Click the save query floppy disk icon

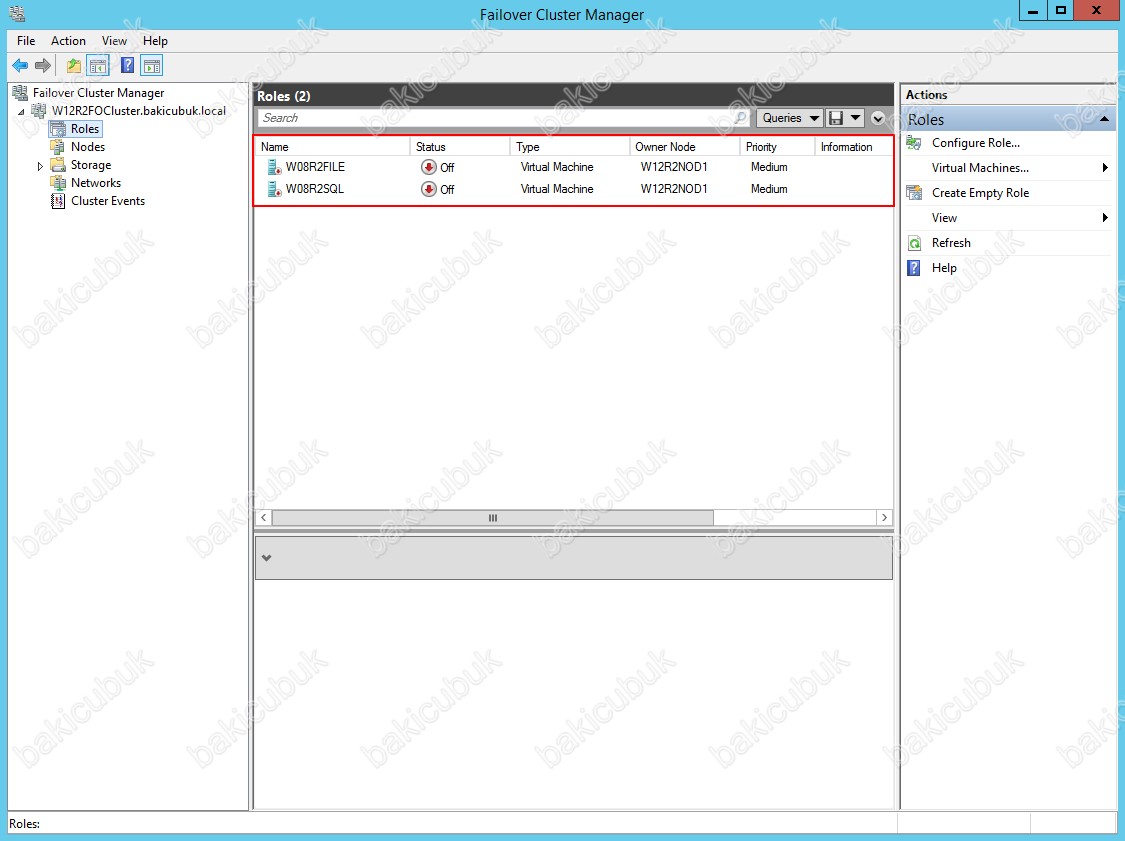[836, 118]
